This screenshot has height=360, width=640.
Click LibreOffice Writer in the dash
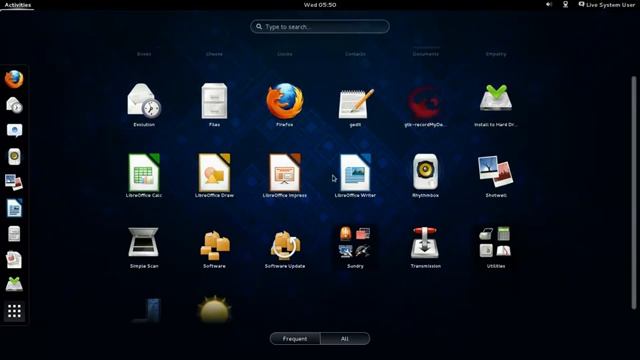(x=14, y=208)
